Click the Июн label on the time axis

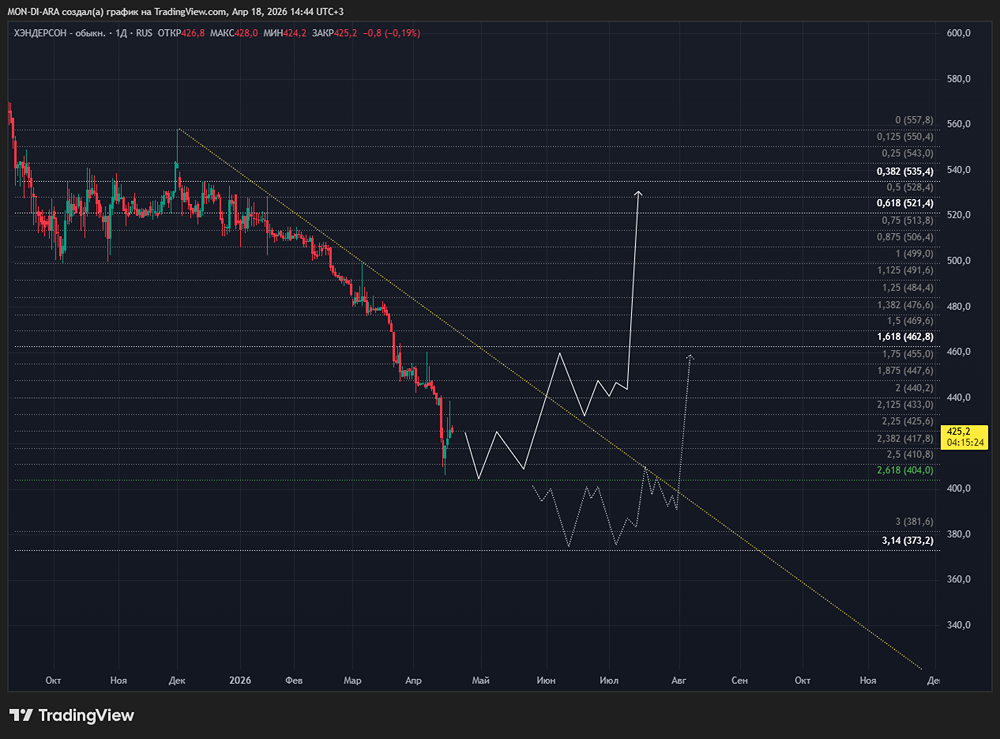[546, 680]
